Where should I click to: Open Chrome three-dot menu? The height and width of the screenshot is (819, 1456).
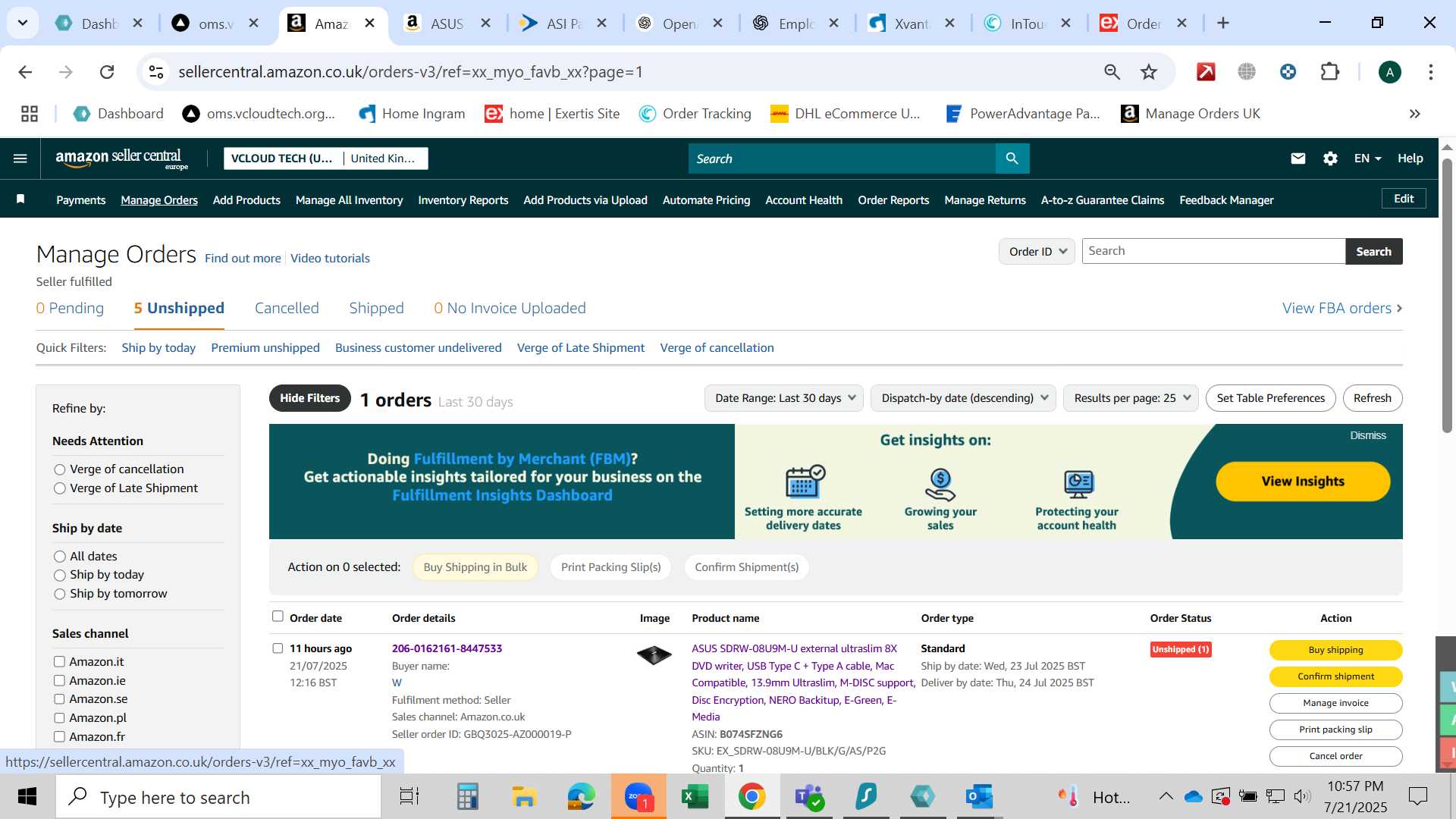click(1430, 72)
